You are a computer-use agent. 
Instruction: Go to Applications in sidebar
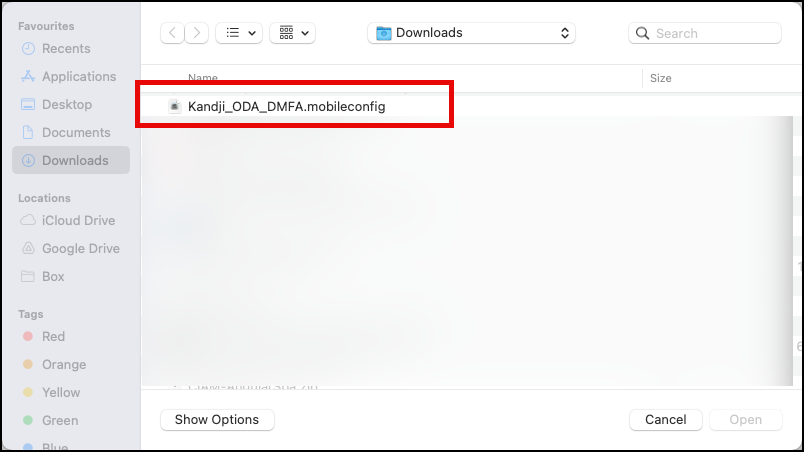[79, 76]
